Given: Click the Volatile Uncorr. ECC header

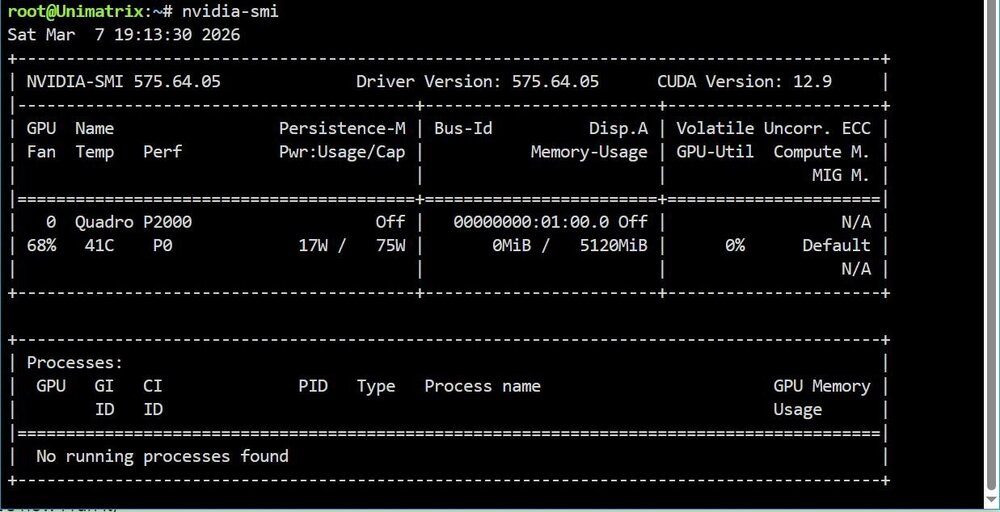Looking at the screenshot, I should point(773,129).
